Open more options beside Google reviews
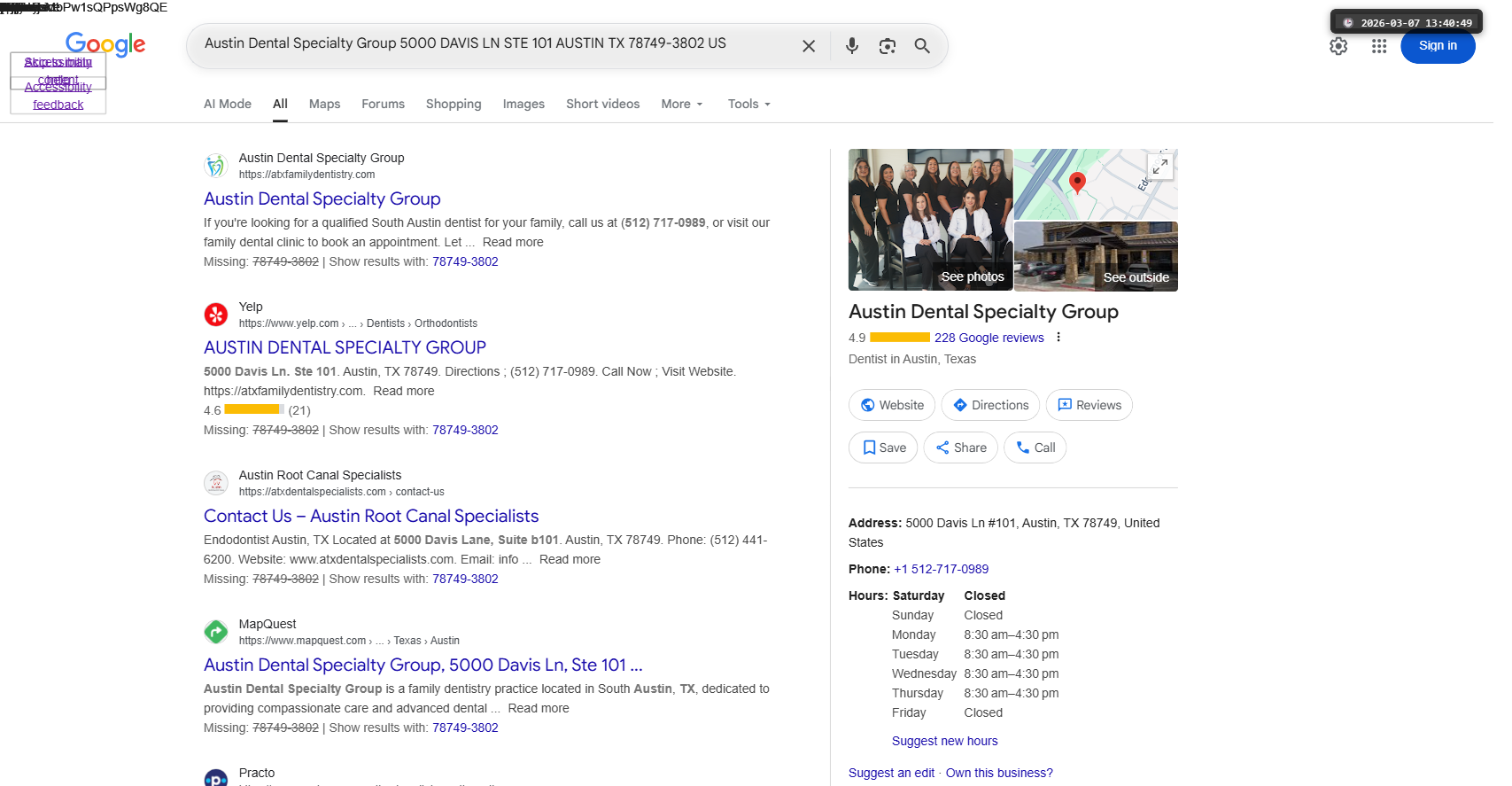Viewport: 1512px width, 786px height. pos(1058,338)
